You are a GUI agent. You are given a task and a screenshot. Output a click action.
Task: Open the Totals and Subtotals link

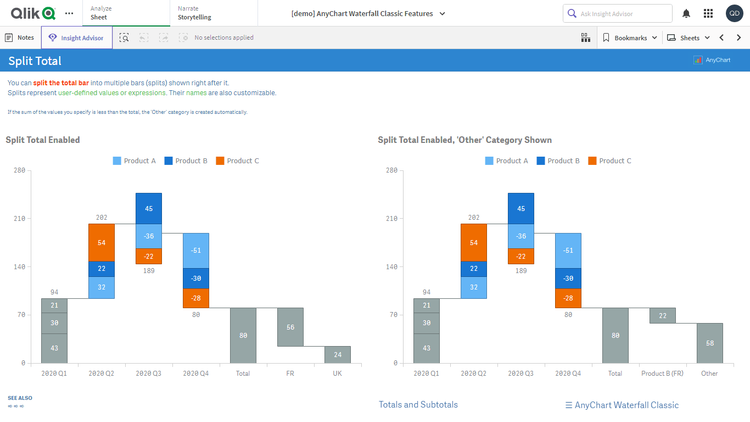pos(418,405)
